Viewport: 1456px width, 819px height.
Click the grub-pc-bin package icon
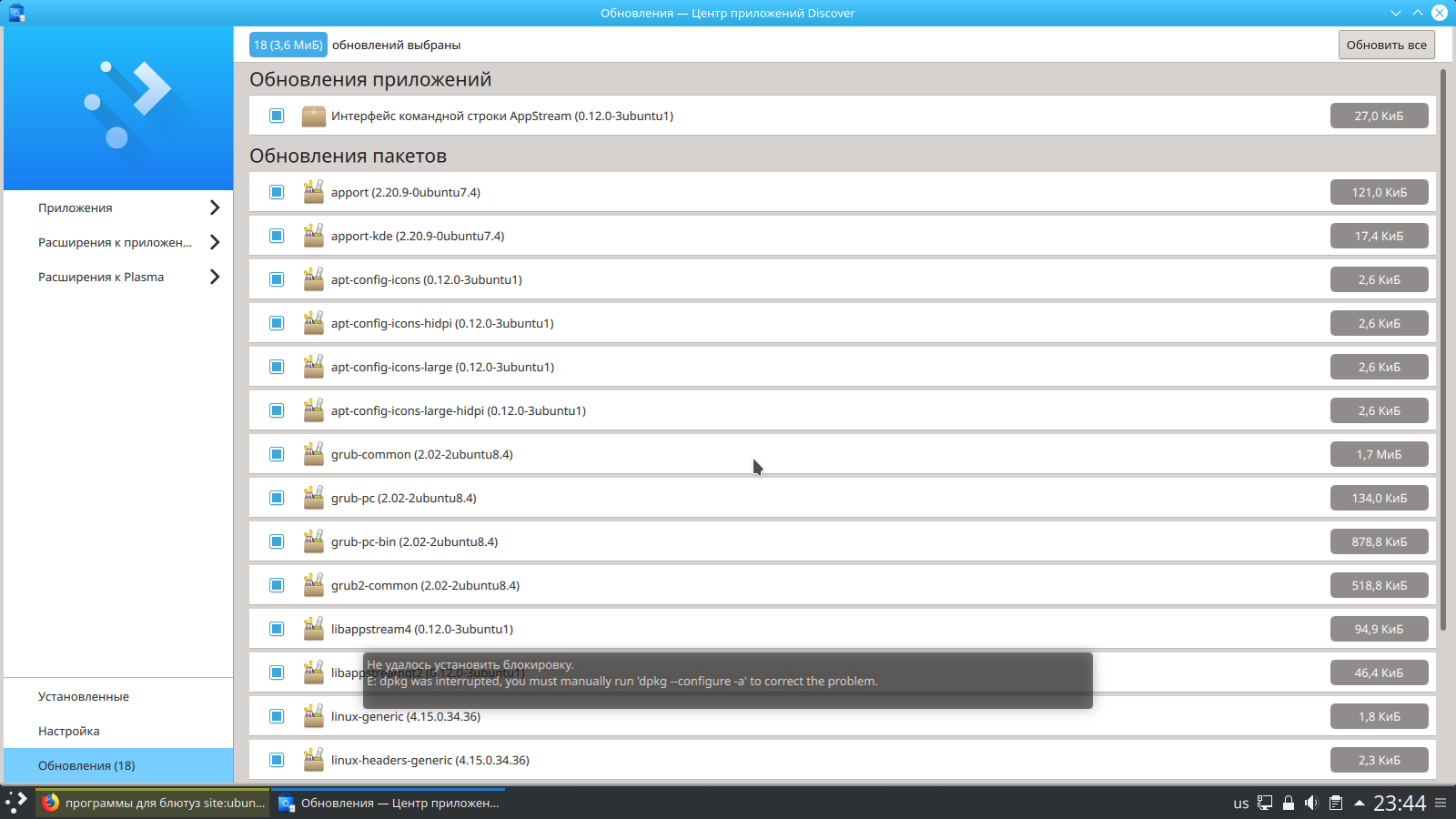(x=314, y=541)
